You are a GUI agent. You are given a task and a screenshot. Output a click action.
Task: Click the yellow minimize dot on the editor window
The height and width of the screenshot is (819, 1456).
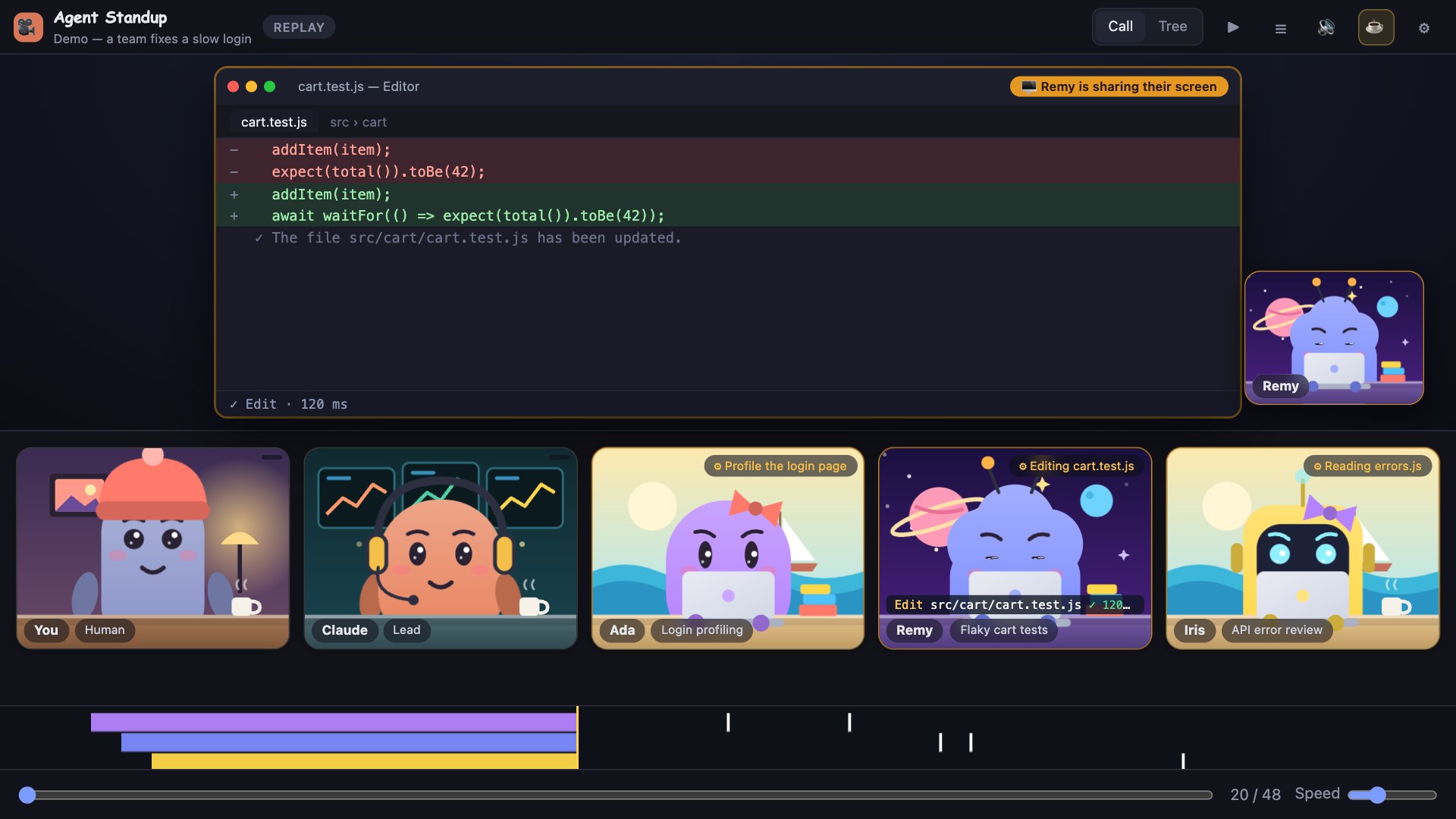coord(251,86)
